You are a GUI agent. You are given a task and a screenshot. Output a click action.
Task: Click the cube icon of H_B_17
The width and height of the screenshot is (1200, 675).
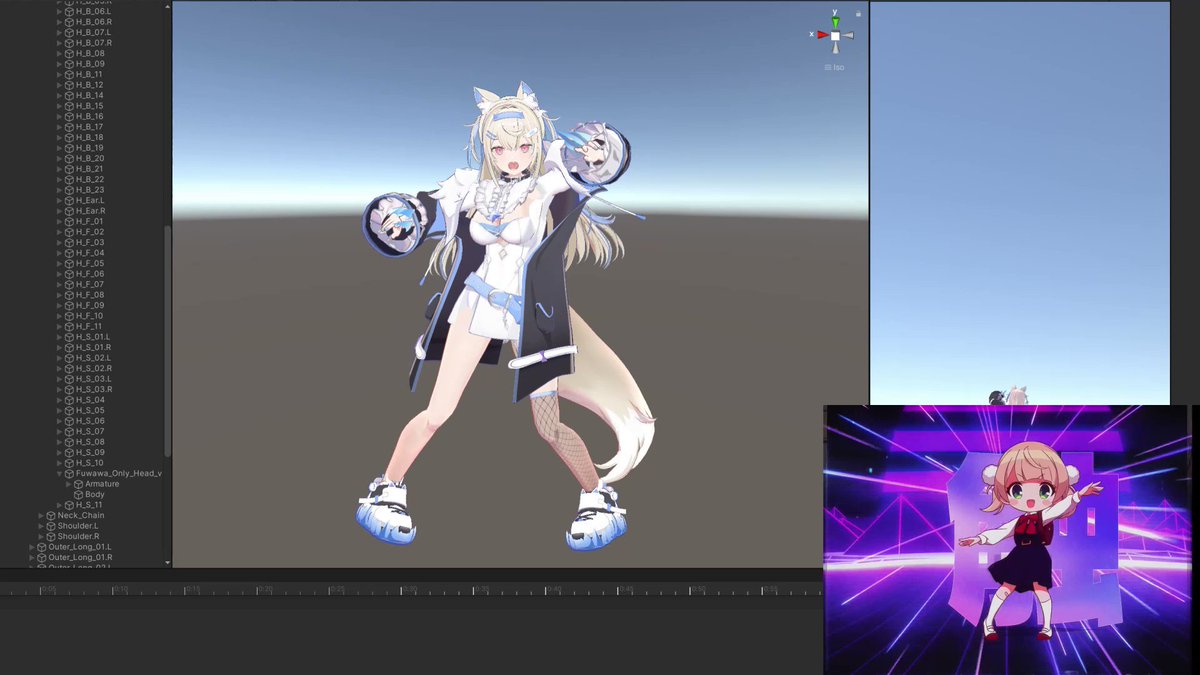click(69, 127)
